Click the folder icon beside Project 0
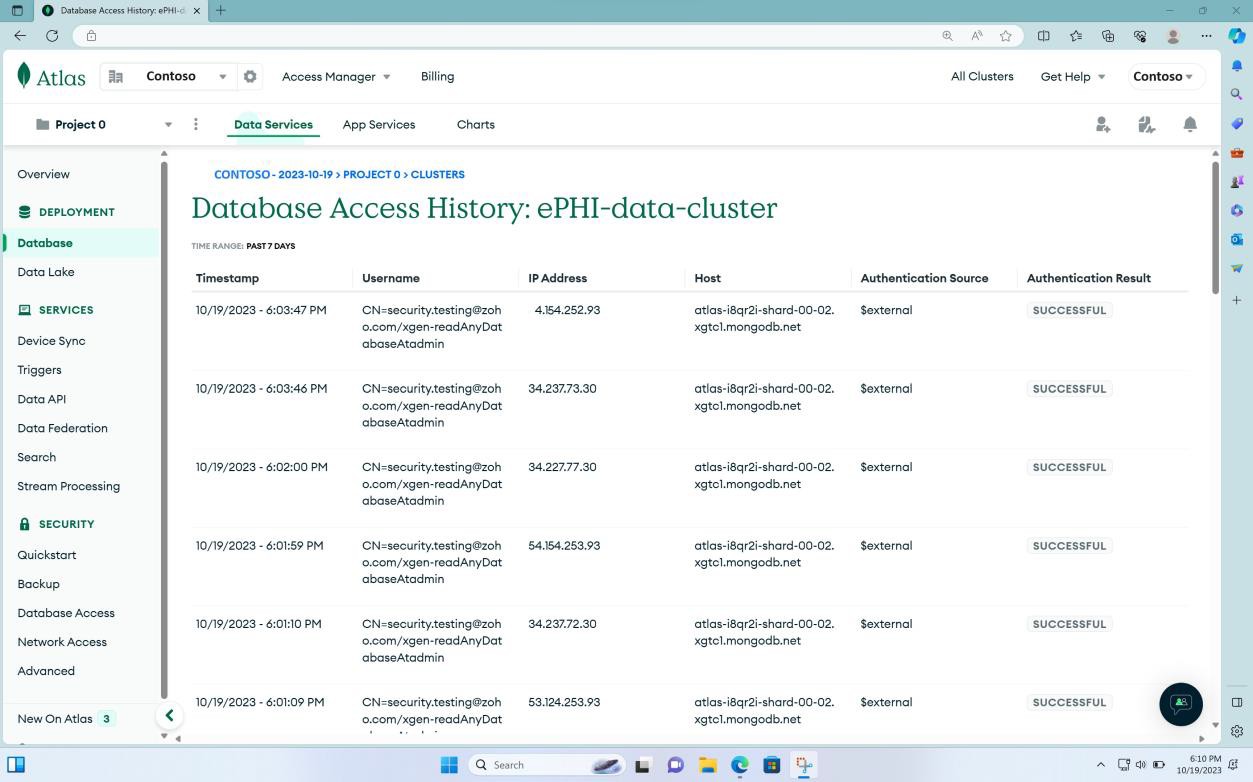The width and height of the screenshot is (1253, 782). [x=42, y=124]
